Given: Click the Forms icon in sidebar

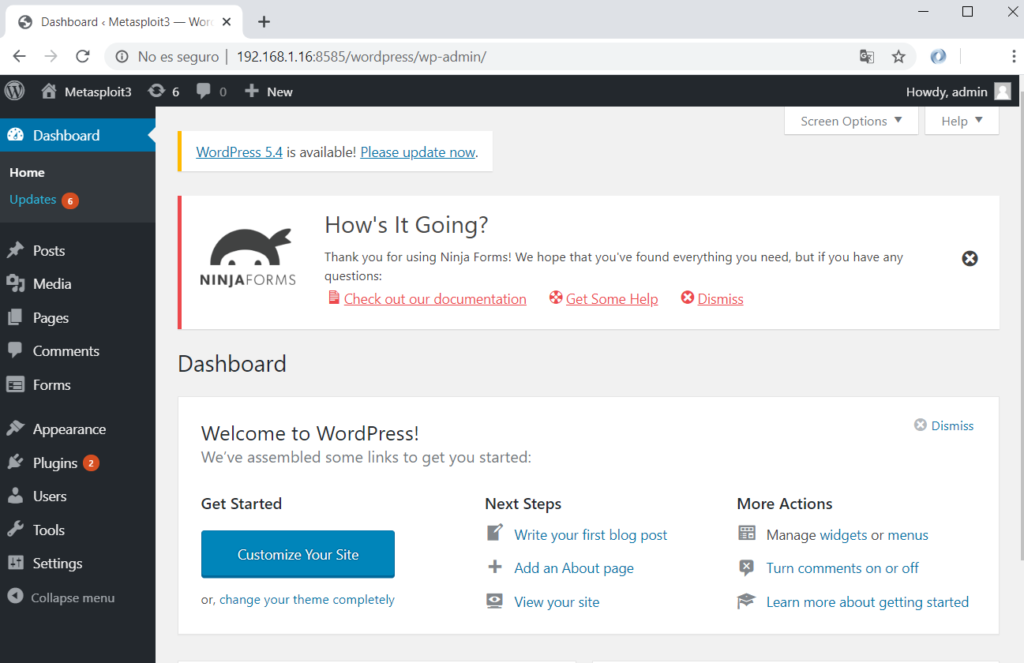Looking at the screenshot, I should (16, 385).
